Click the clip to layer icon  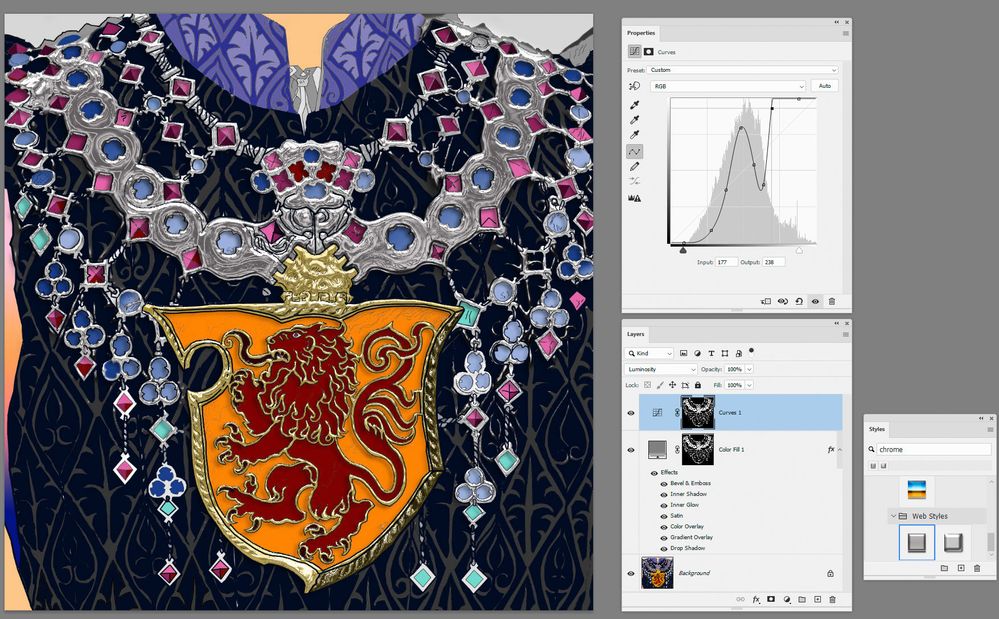[x=766, y=301]
